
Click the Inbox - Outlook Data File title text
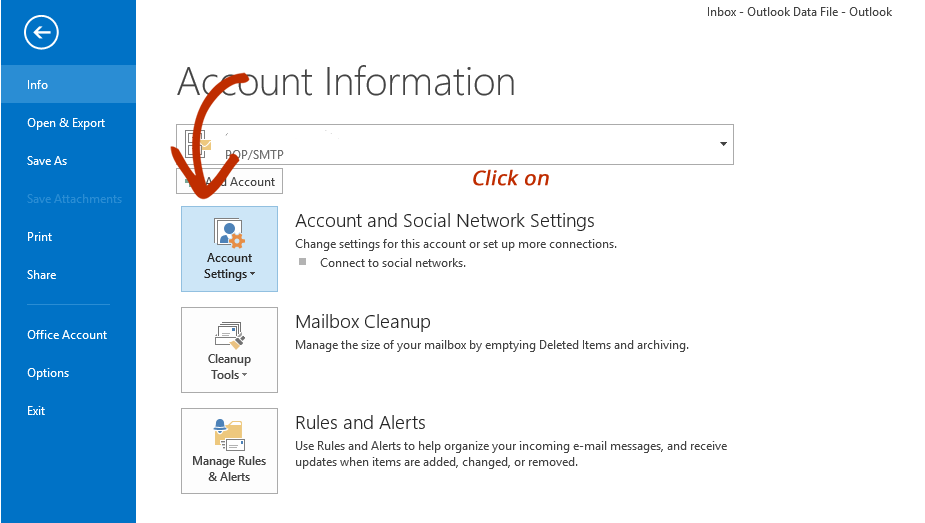799,12
